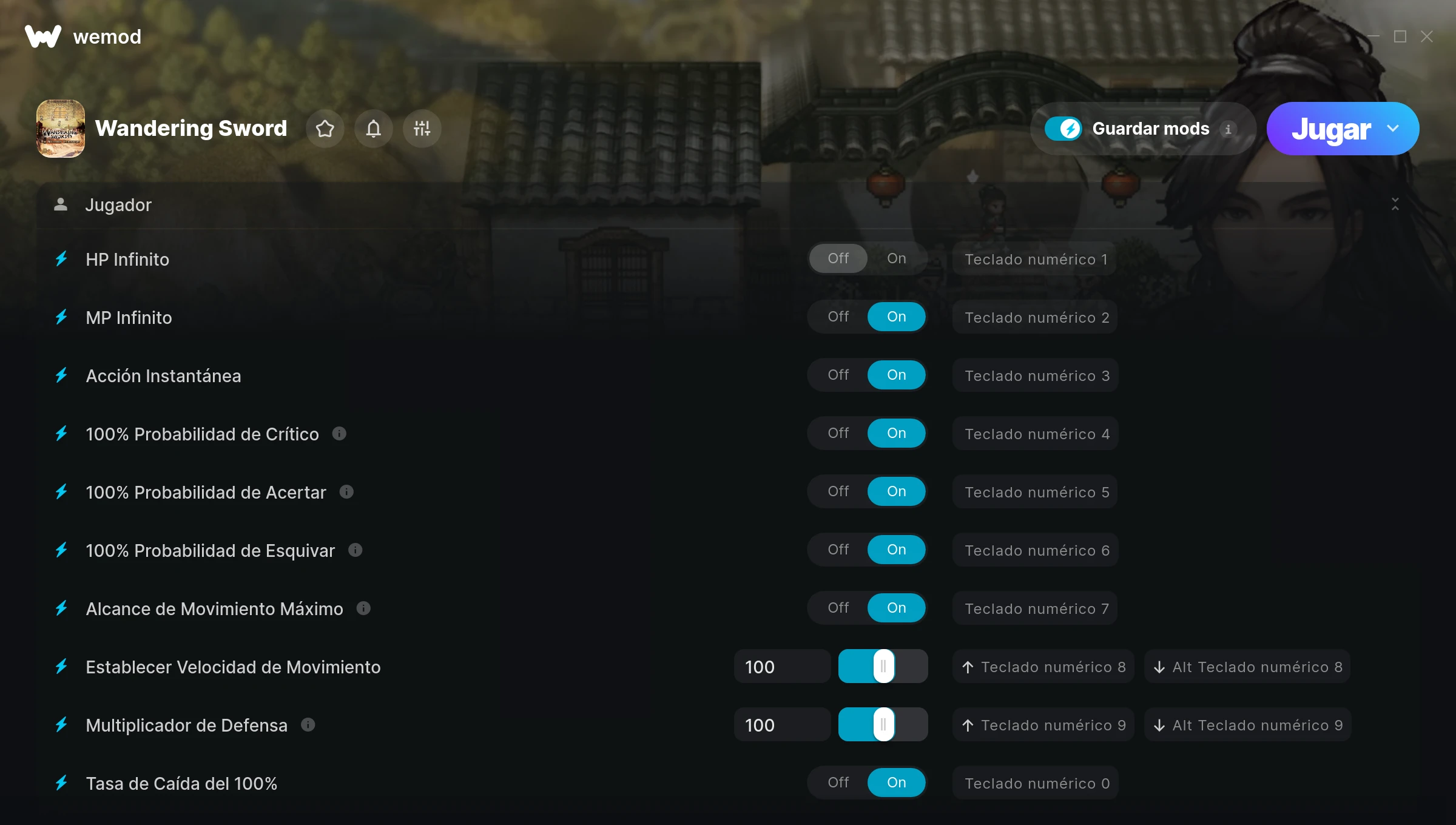
Task: Turn on HP Infinito
Action: 897,258
